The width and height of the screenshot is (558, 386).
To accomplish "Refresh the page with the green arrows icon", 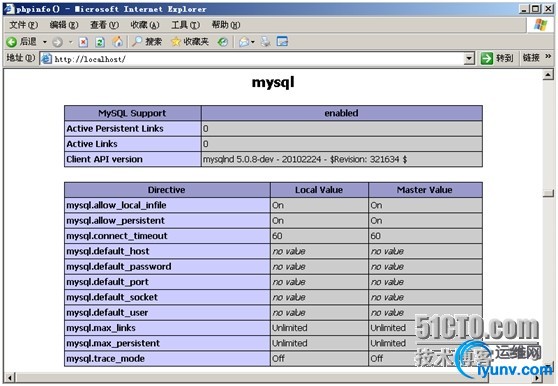I will pos(100,42).
